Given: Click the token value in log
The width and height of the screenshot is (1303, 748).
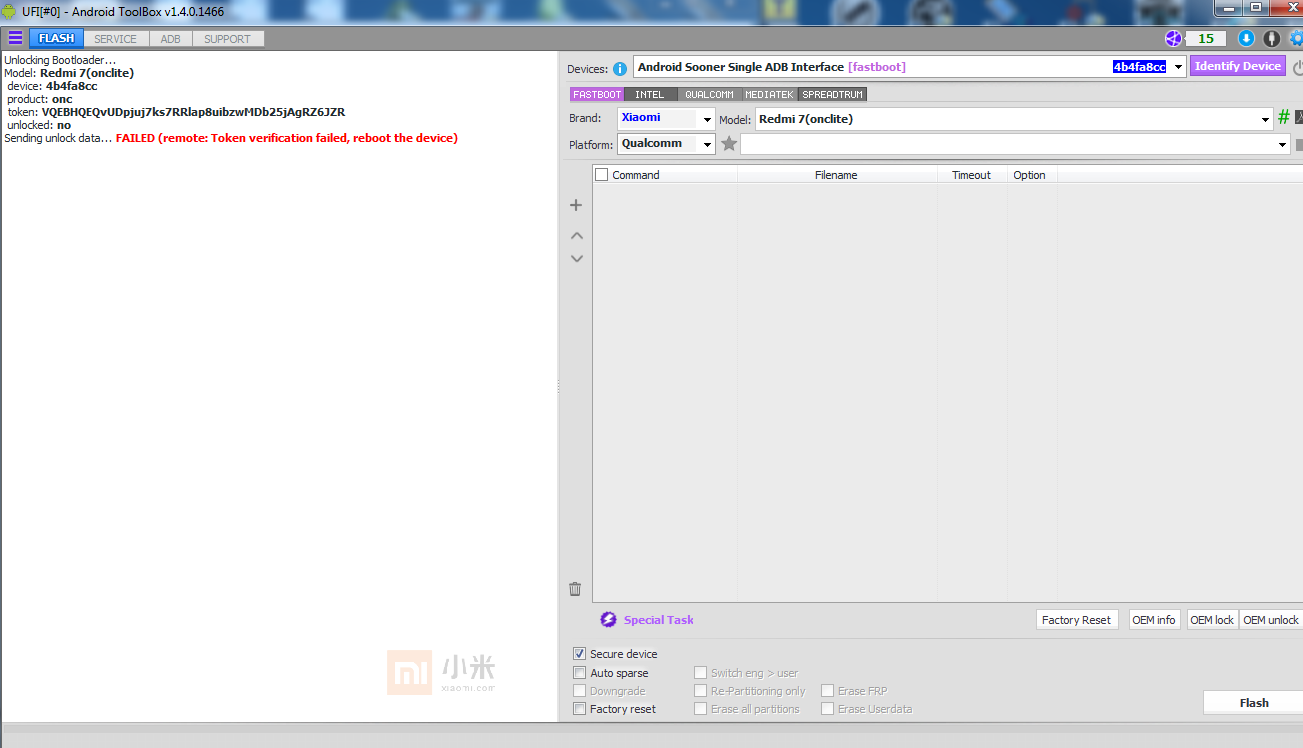Looking at the screenshot, I should (x=193, y=112).
